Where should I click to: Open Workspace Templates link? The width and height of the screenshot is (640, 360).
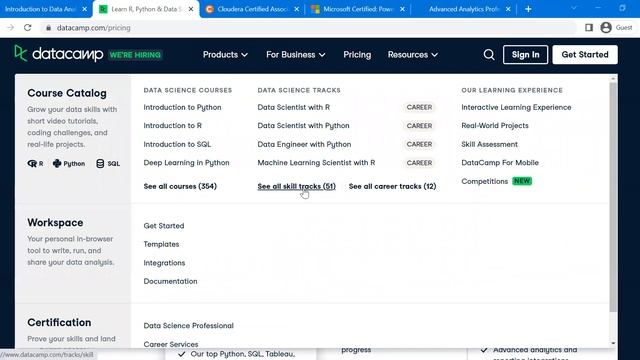(161, 244)
